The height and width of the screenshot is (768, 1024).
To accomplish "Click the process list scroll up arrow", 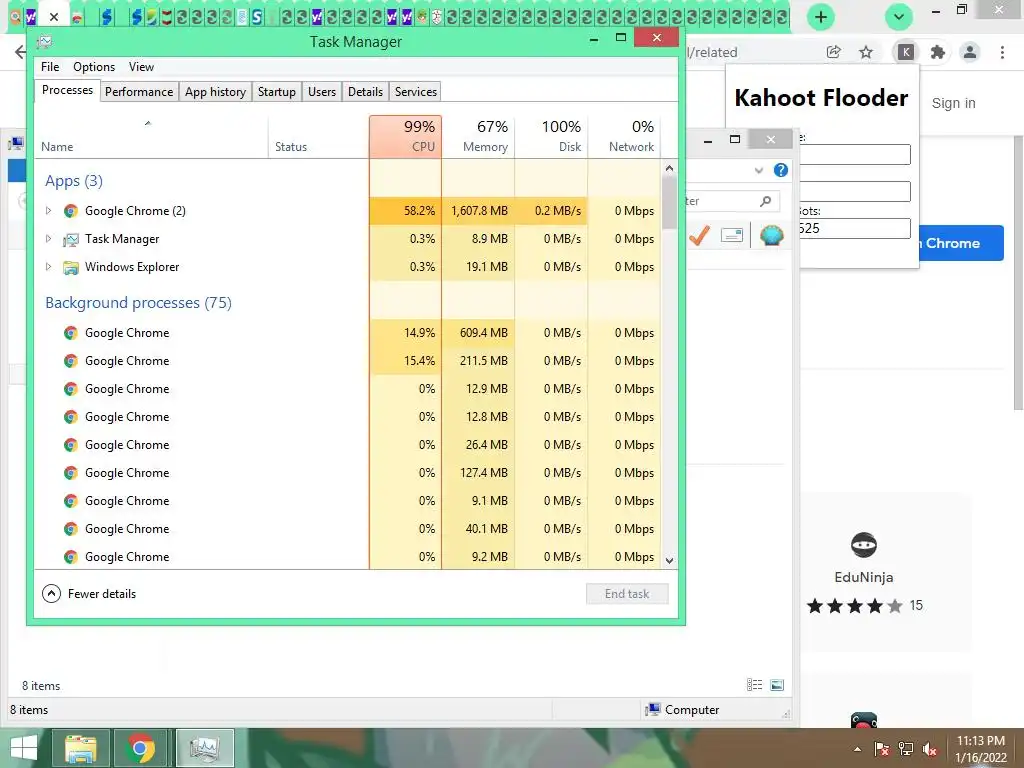I will pos(669,168).
